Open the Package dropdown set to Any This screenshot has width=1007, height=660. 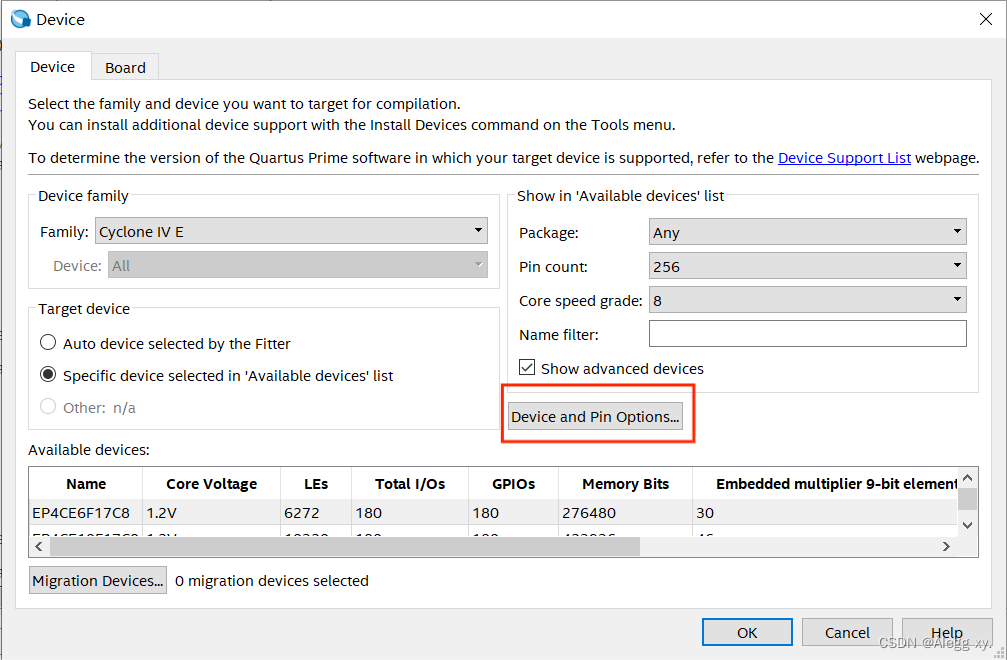pyautogui.click(x=807, y=232)
